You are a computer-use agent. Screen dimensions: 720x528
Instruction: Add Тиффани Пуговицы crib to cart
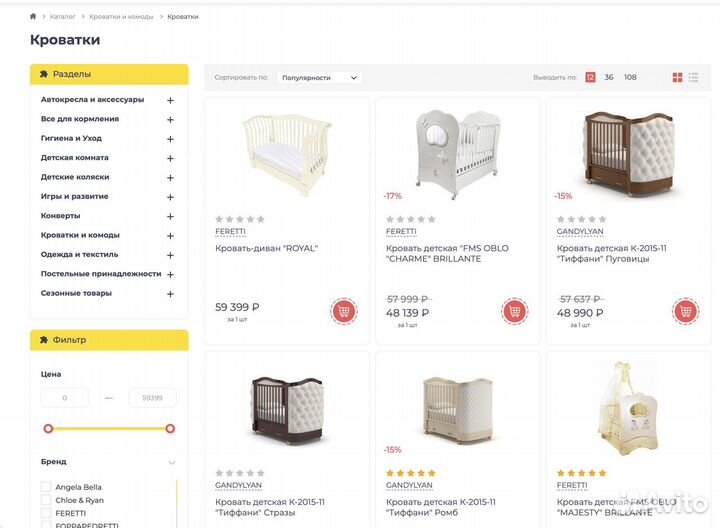point(685,311)
